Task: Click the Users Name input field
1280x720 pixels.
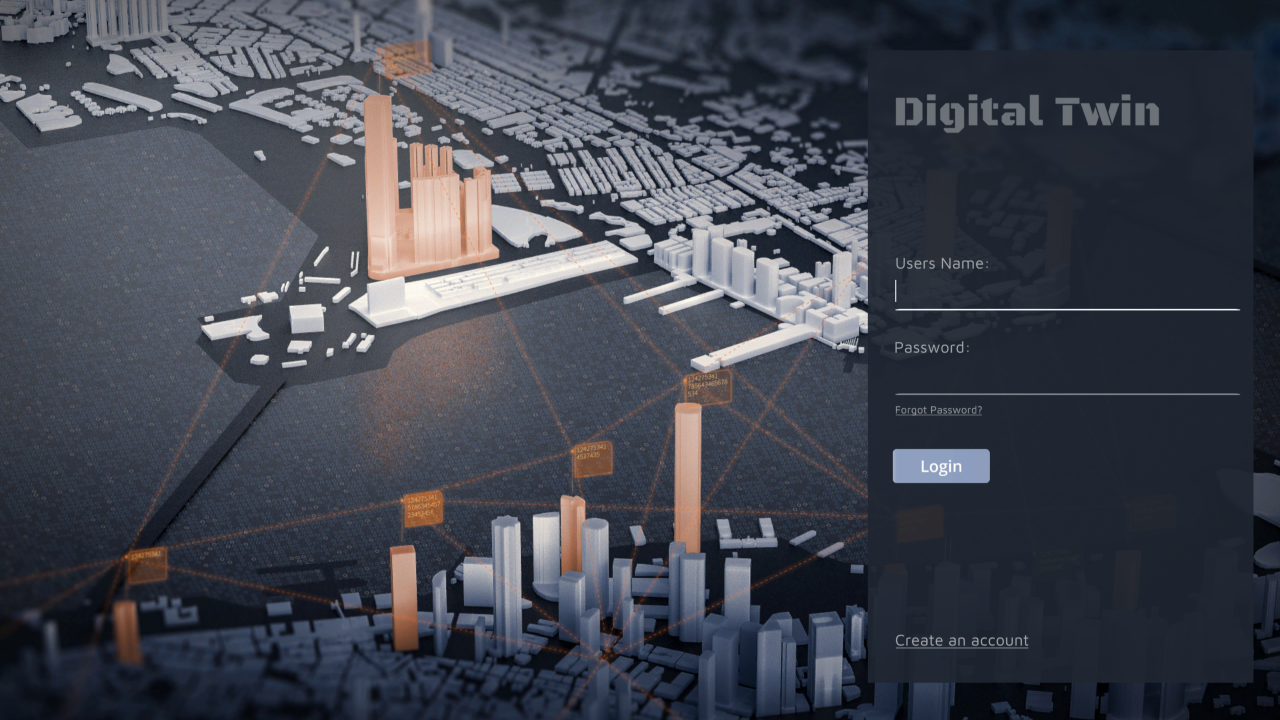Action: [x=1066, y=292]
